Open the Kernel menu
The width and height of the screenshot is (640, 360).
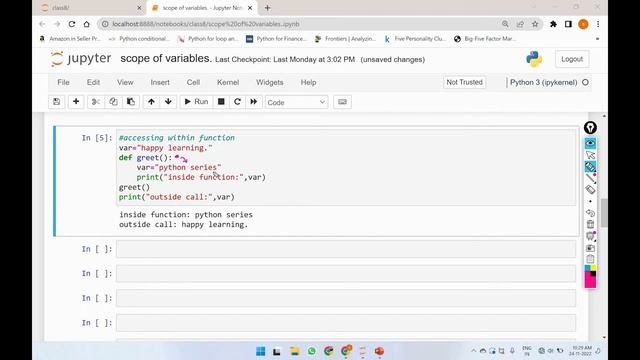[228, 82]
